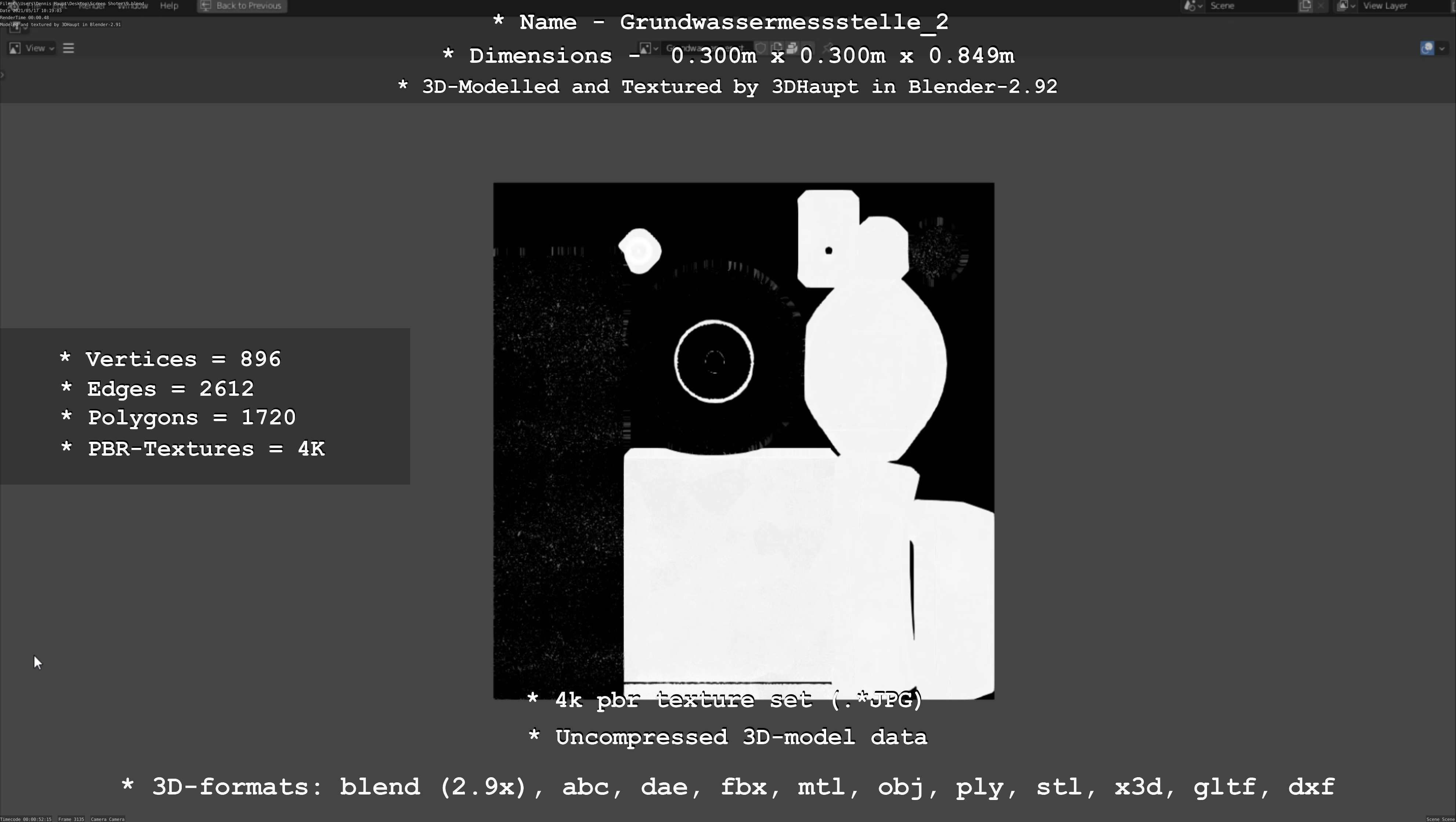This screenshot has width=1456, height=822.
Task: Click the open image folder icon
Action: [792, 48]
